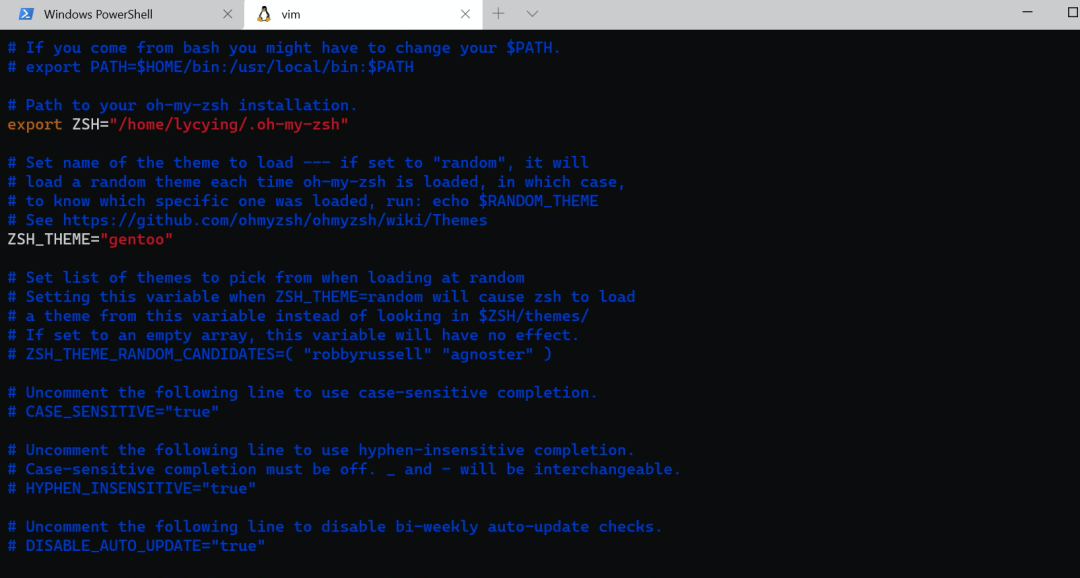Click the CASE_SENSITIVE="true" comment line
The width and height of the screenshot is (1080, 578).
point(113,412)
